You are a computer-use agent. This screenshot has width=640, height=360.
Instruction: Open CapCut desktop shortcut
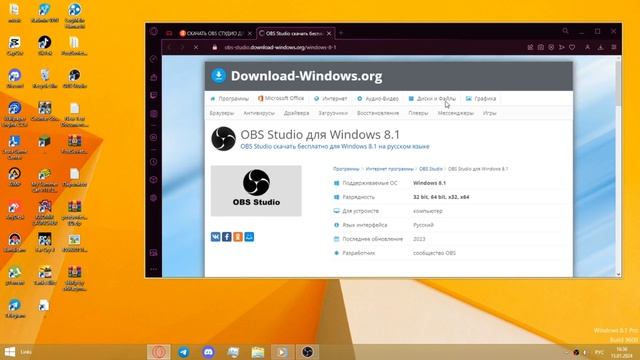point(15,46)
